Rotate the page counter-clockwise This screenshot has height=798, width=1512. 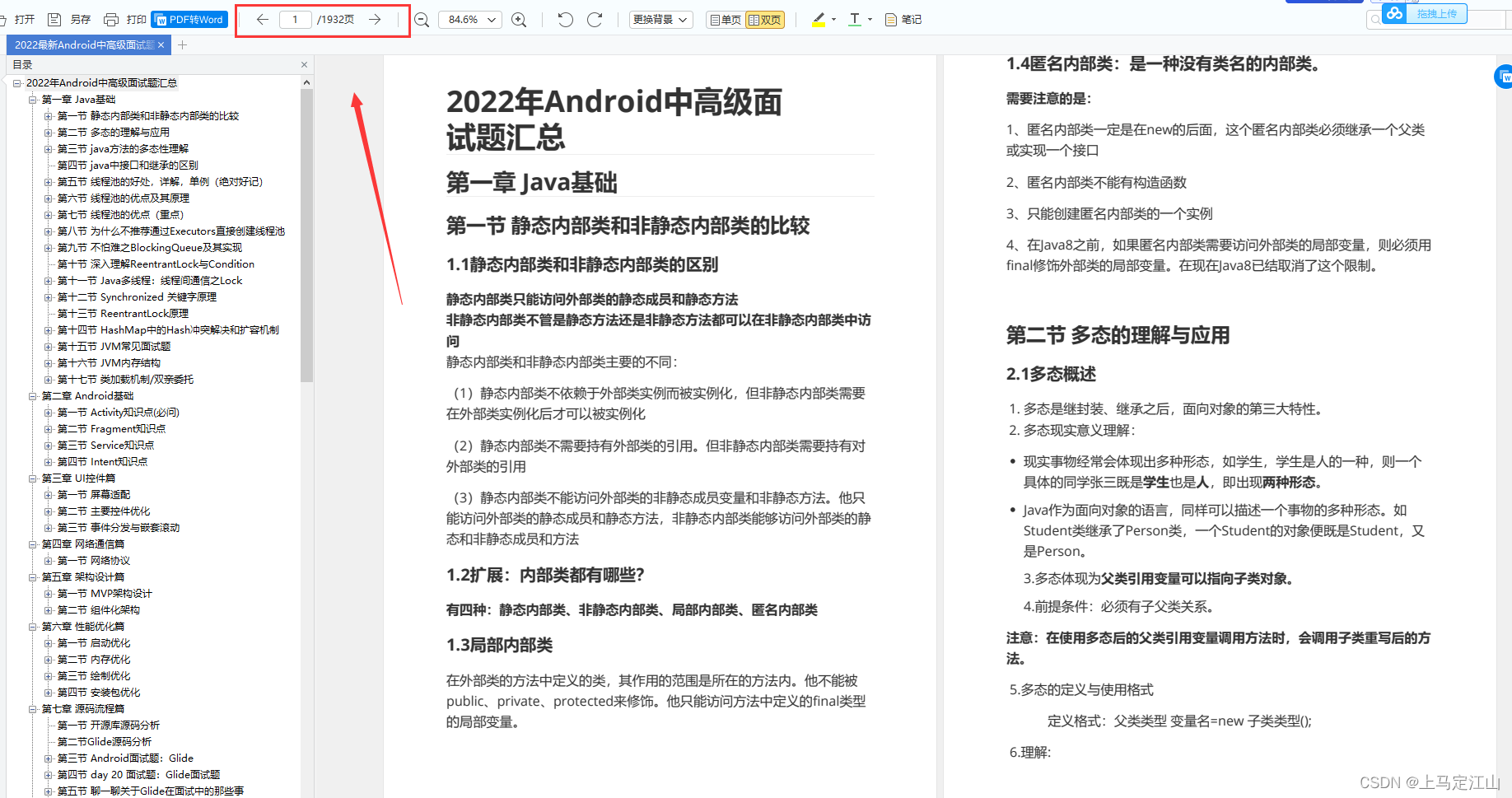pyautogui.click(x=565, y=19)
